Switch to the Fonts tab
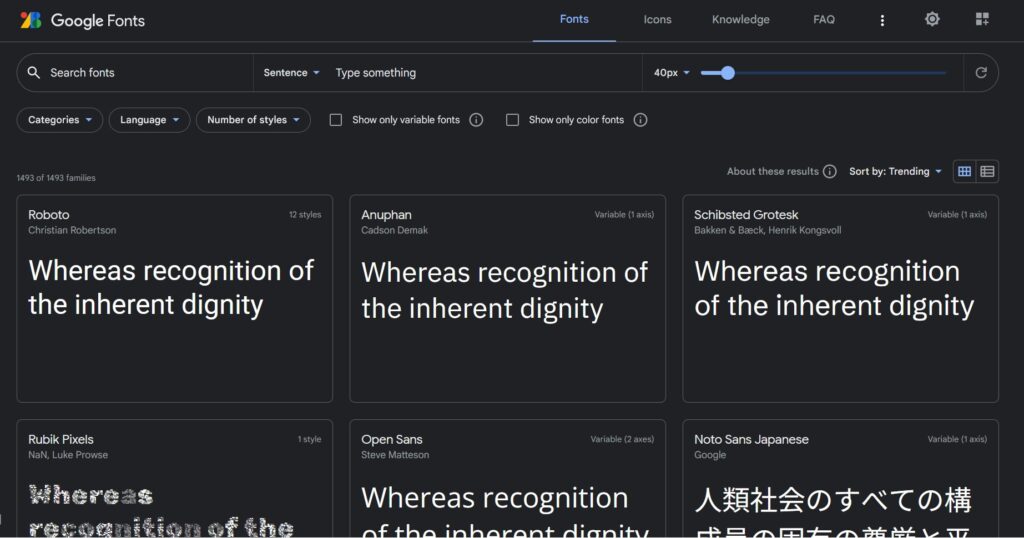The image size is (1024, 538). coord(574,20)
